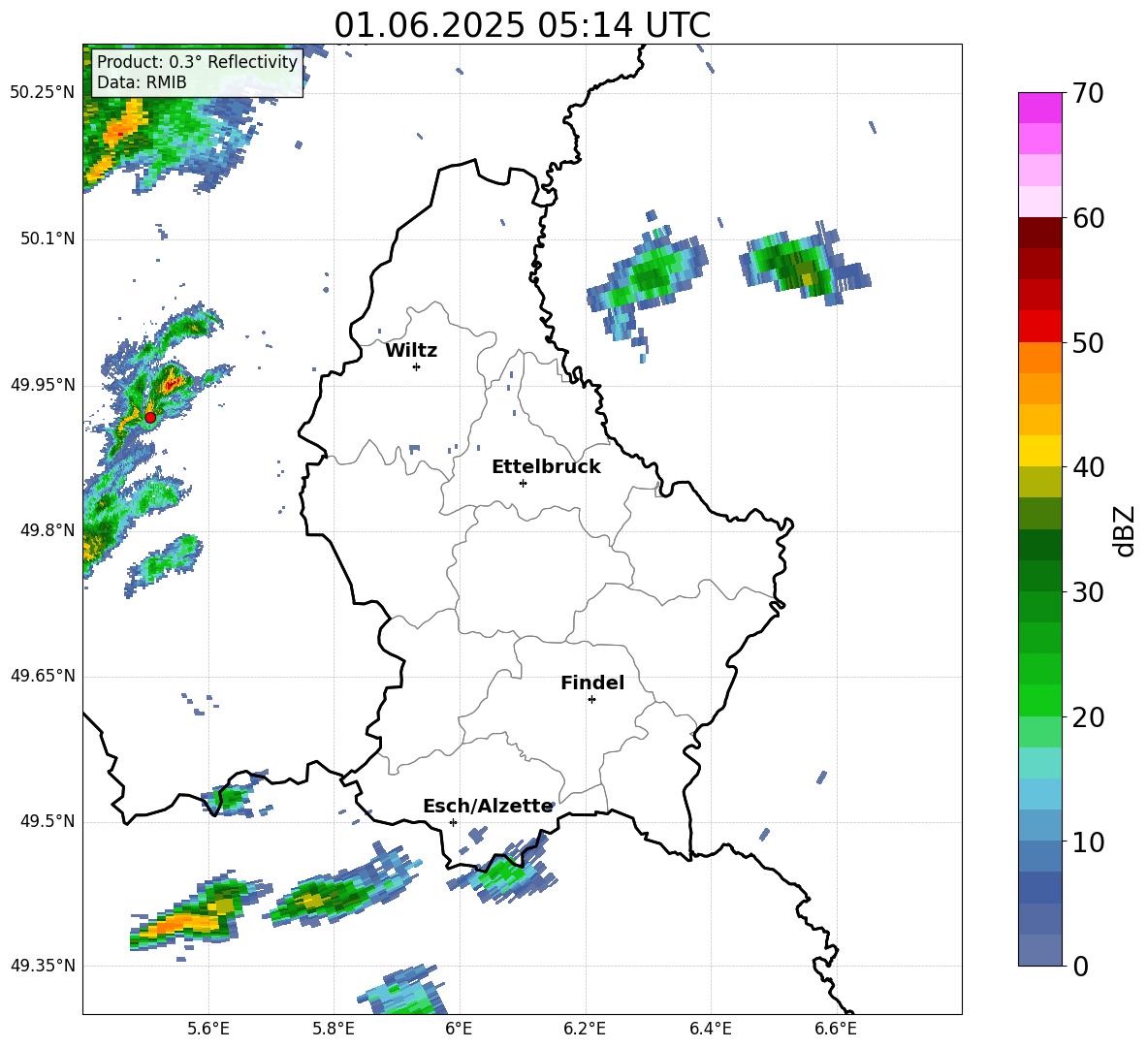Click the 6.6°E longitude label
The width and height of the screenshot is (1148, 1048).
[836, 1029]
